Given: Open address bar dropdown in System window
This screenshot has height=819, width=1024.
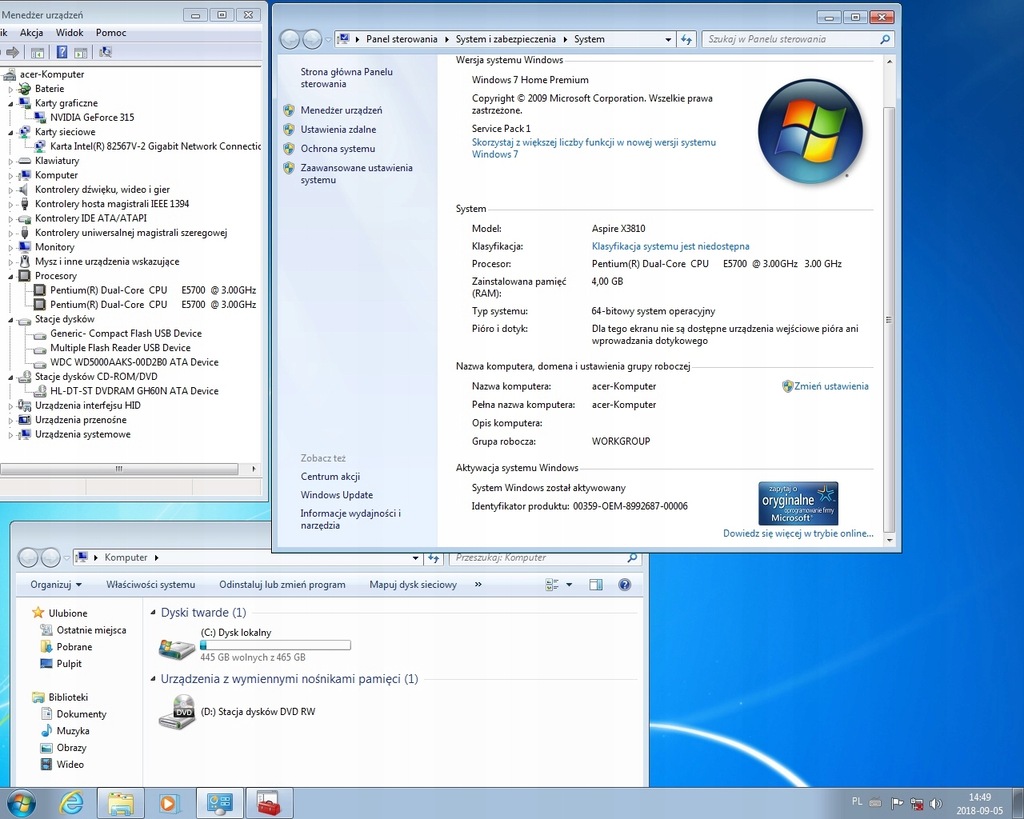Looking at the screenshot, I should [667, 39].
